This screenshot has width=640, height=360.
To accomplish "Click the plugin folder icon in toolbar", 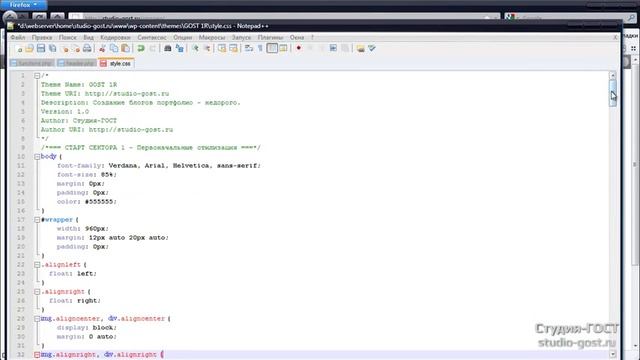I will [x=360, y=49].
